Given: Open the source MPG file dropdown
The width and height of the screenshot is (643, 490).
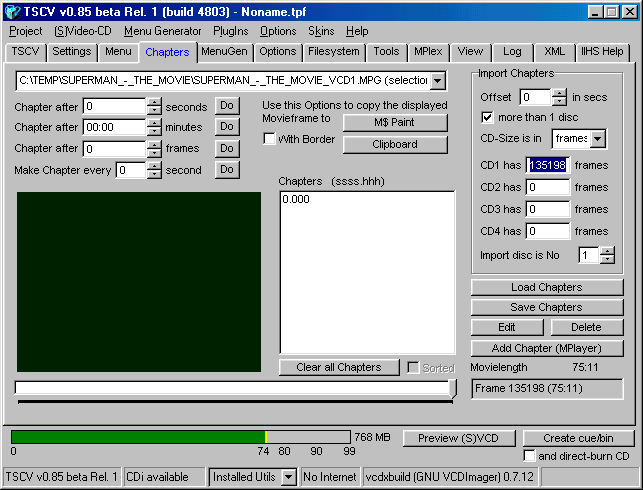Looking at the screenshot, I should point(437,80).
